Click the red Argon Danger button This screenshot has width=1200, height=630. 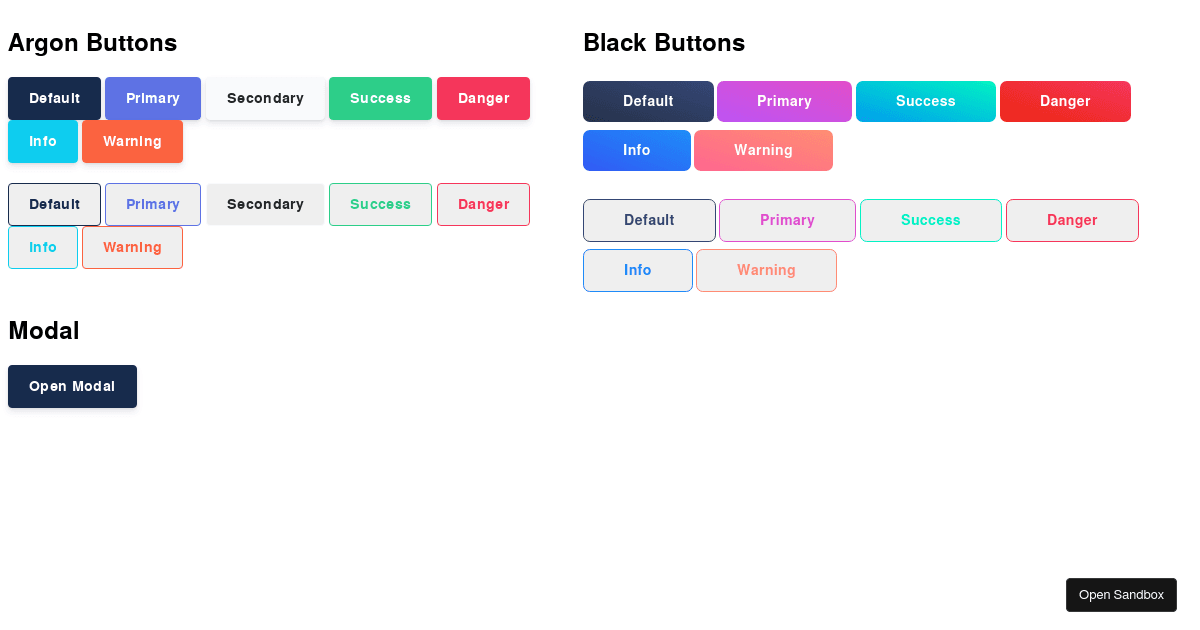[x=483, y=98]
